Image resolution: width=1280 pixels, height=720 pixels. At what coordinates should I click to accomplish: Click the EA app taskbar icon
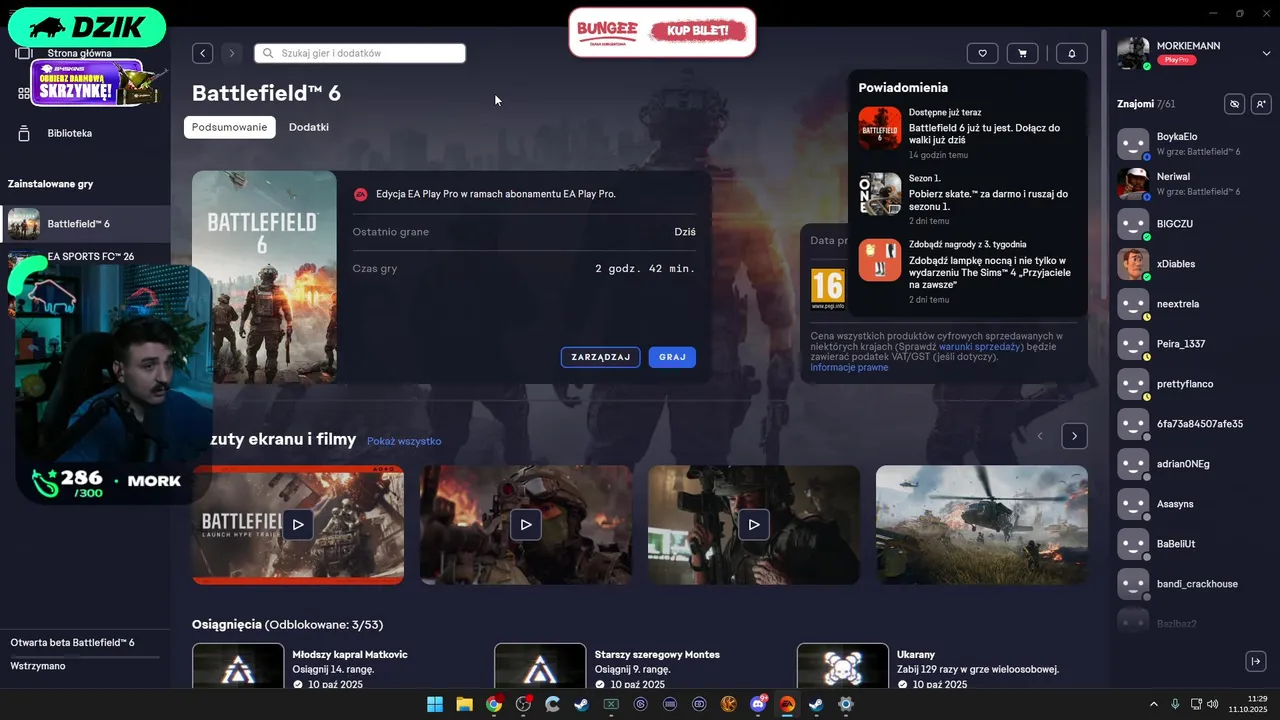(x=787, y=704)
